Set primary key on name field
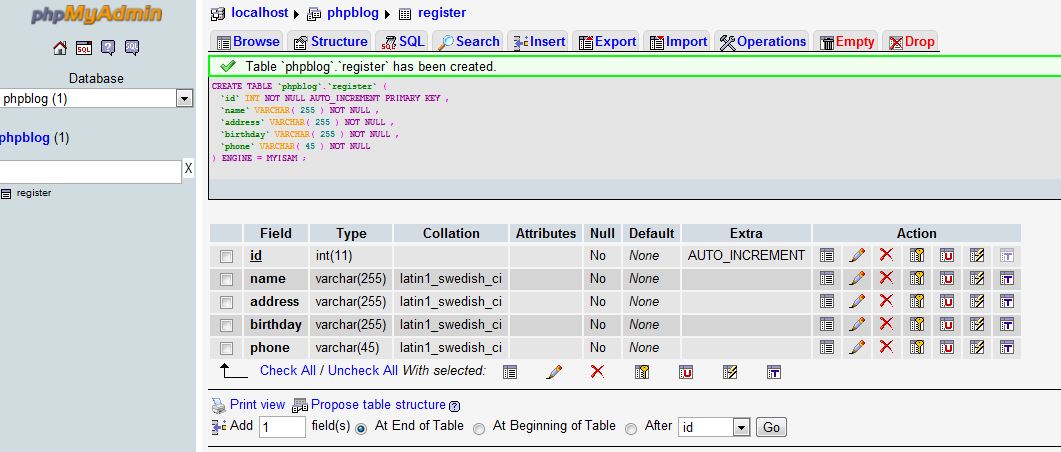1061x452 pixels. point(917,279)
